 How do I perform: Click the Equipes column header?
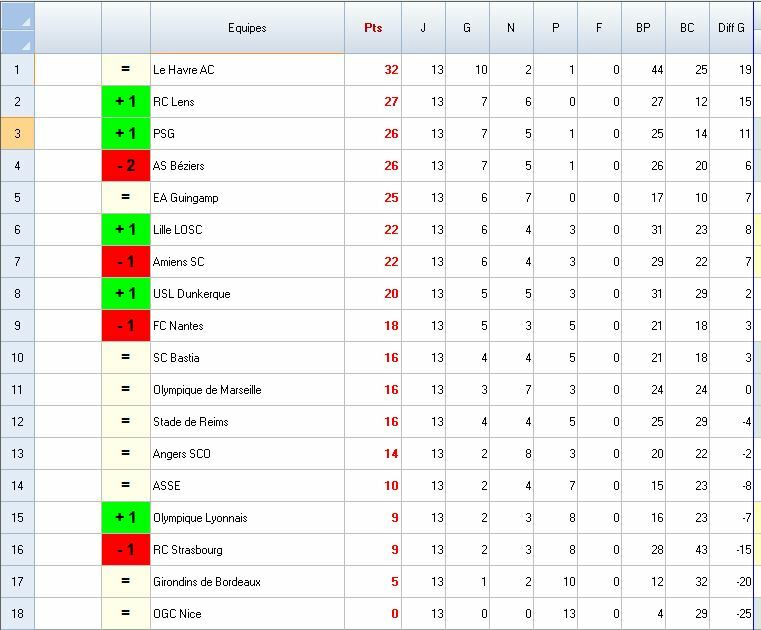247,28
